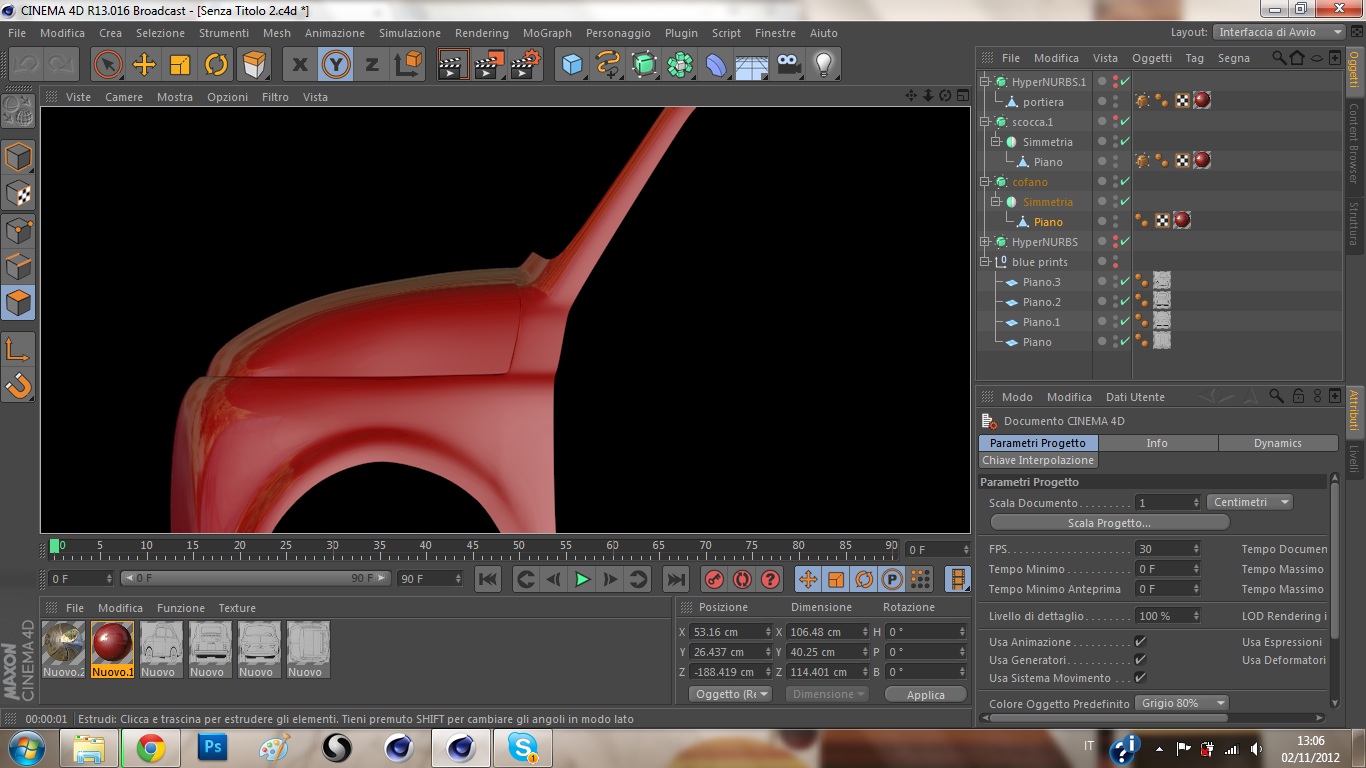Viewport: 1366px width, 768px height.
Task: Add a Light object from the toolbar
Action: [823, 65]
